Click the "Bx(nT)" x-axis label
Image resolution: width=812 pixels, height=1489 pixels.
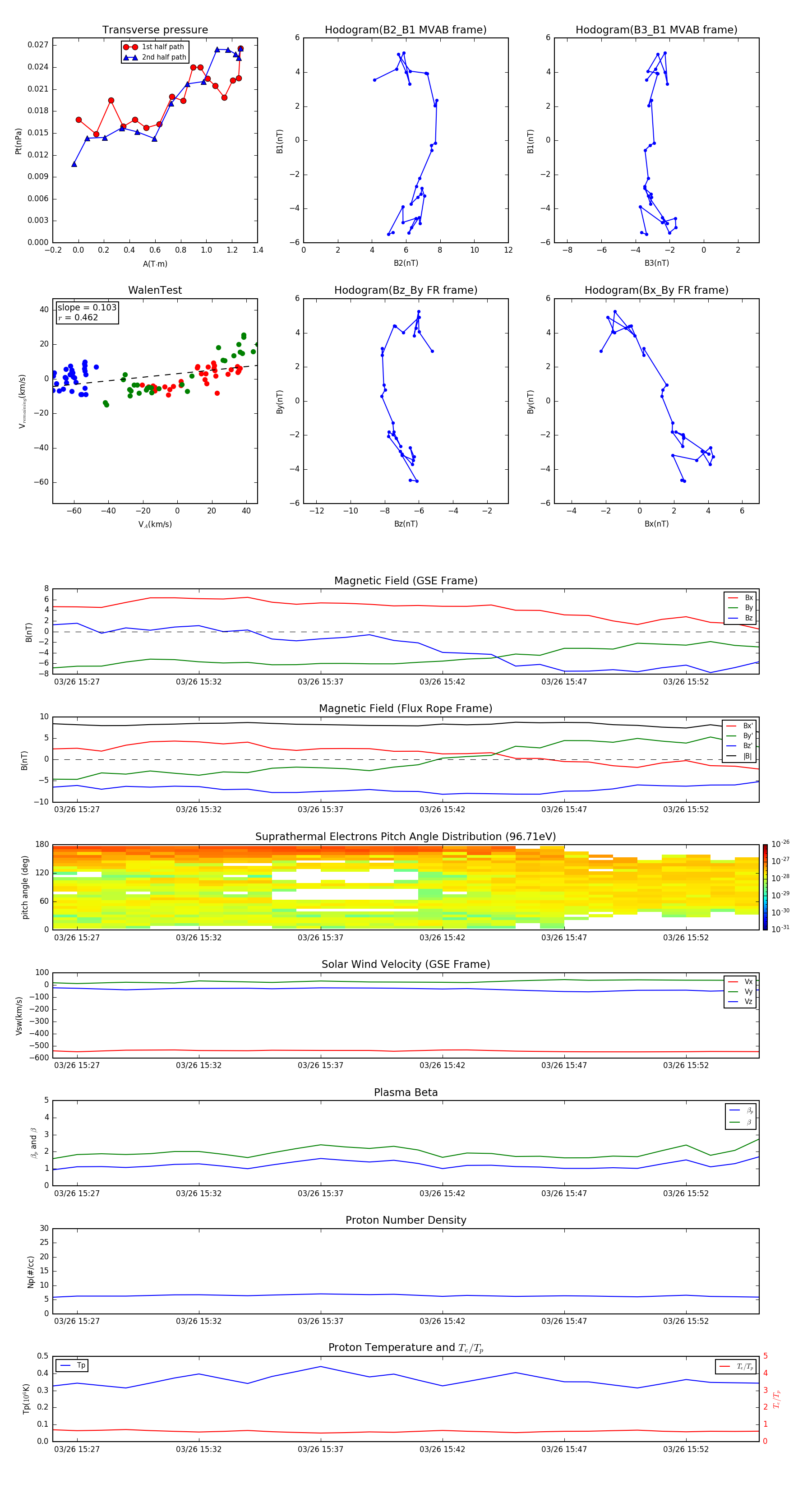click(x=656, y=524)
